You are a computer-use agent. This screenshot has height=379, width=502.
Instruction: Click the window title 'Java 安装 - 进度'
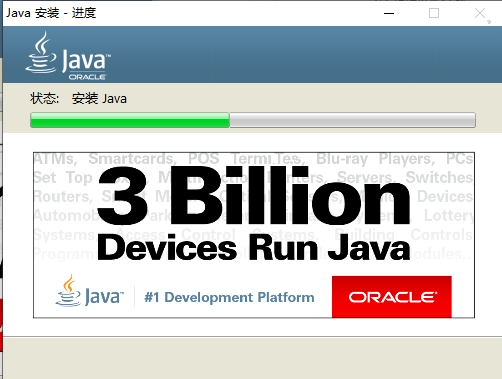(51, 13)
